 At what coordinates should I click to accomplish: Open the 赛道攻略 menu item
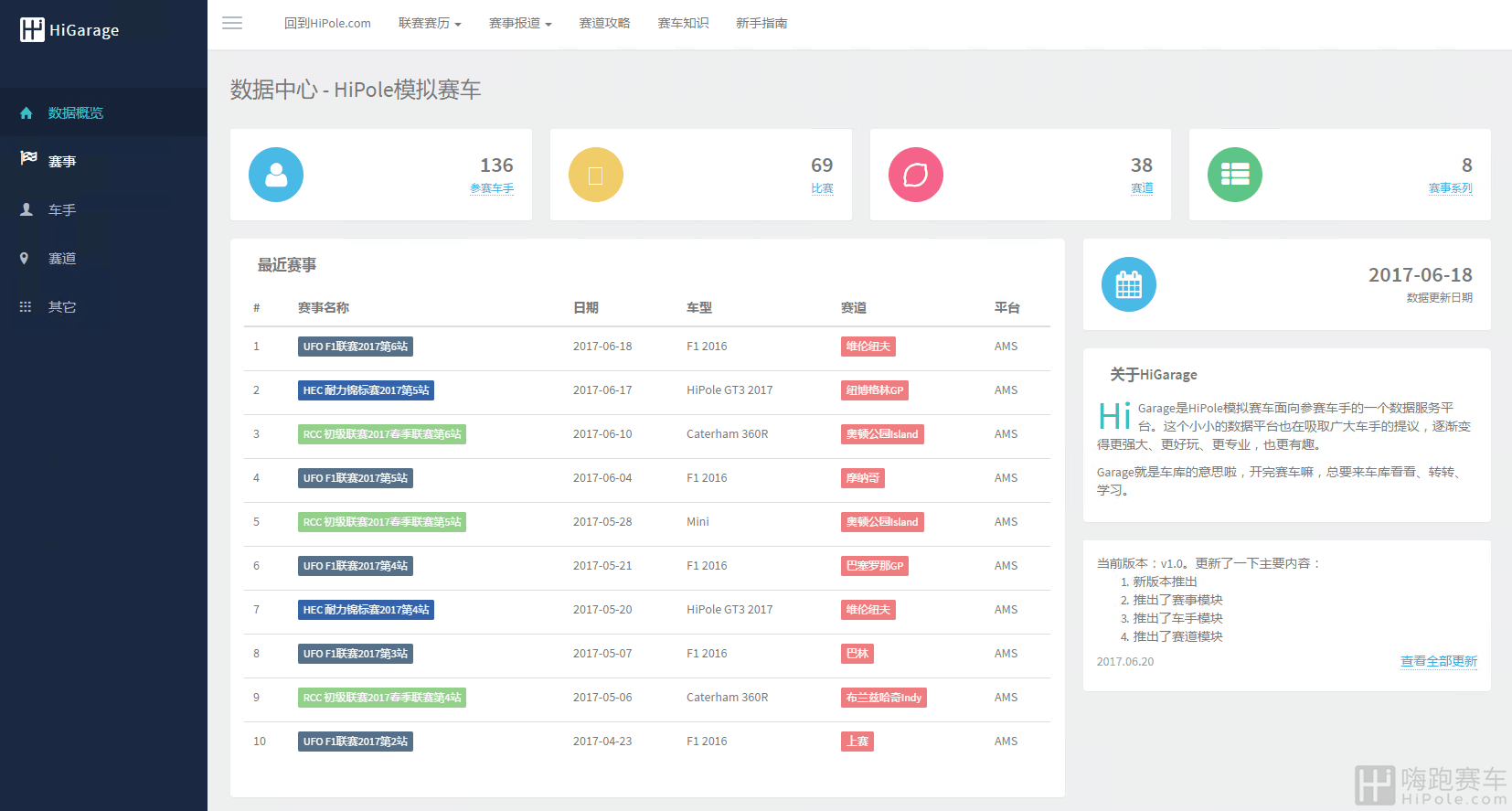tap(604, 23)
